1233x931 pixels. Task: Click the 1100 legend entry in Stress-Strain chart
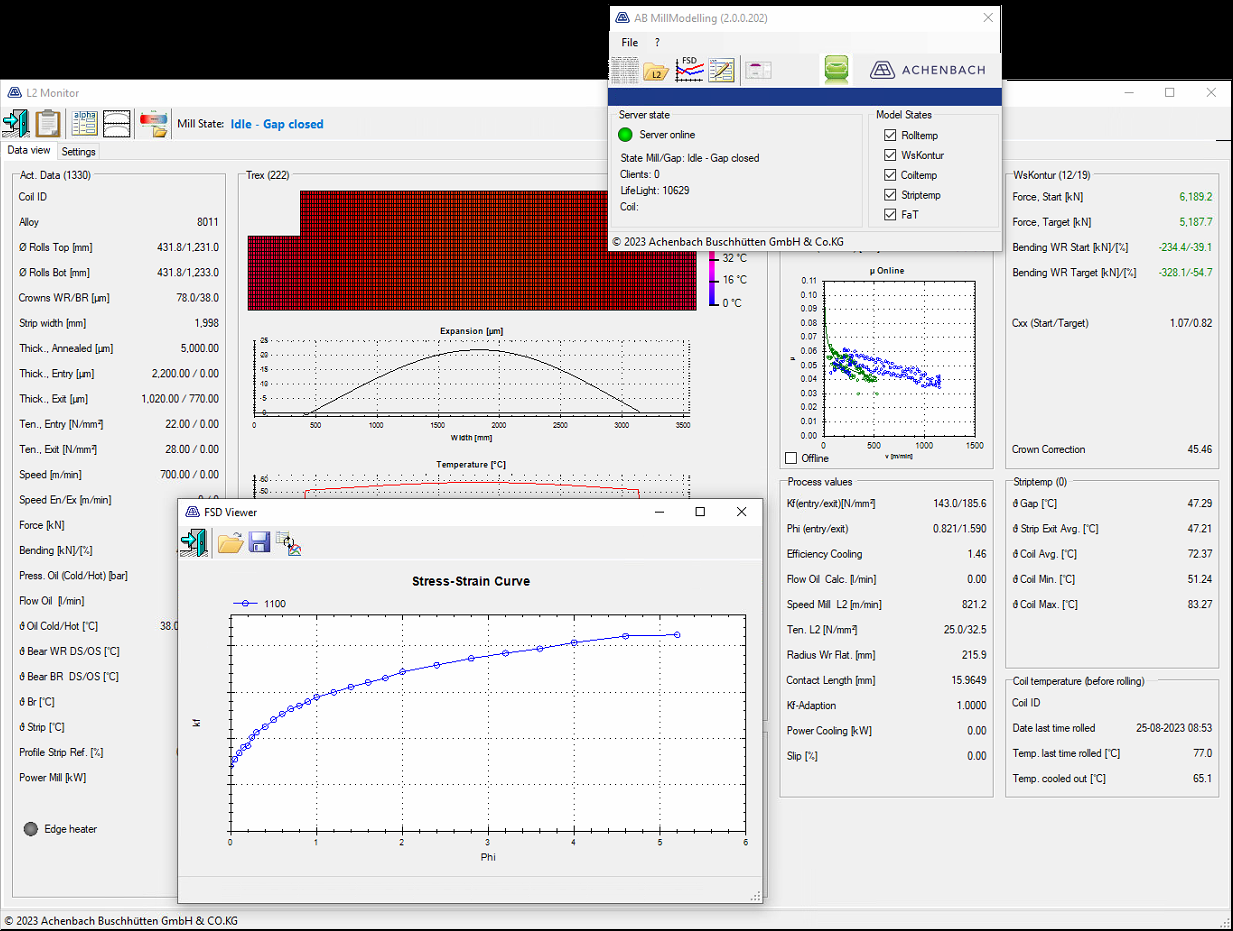tap(261, 604)
